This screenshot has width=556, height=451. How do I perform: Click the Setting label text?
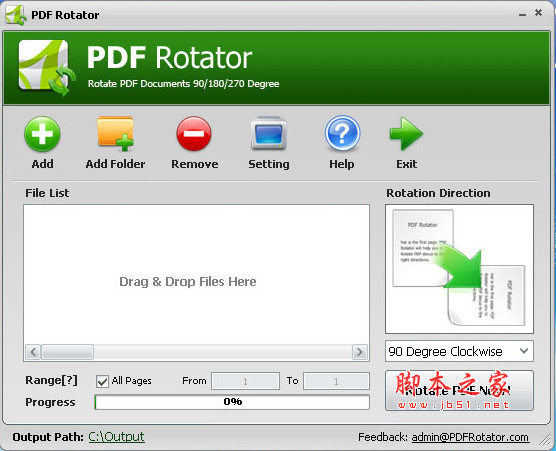(x=269, y=164)
